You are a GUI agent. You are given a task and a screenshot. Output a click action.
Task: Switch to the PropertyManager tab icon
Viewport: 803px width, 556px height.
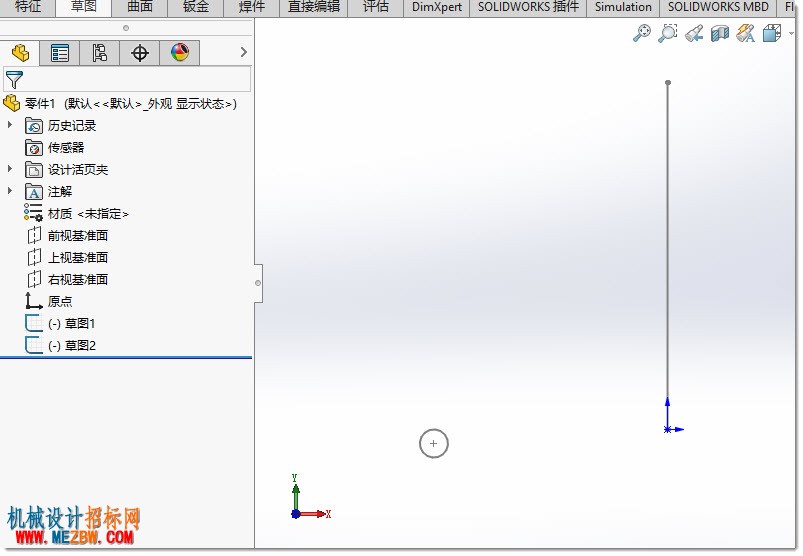60,53
